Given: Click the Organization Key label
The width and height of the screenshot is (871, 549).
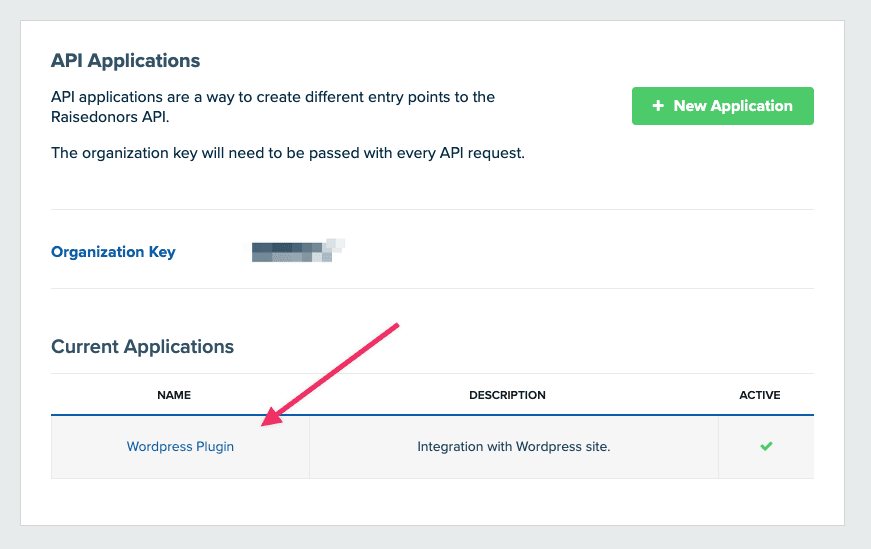Looking at the screenshot, I should [113, 252].
